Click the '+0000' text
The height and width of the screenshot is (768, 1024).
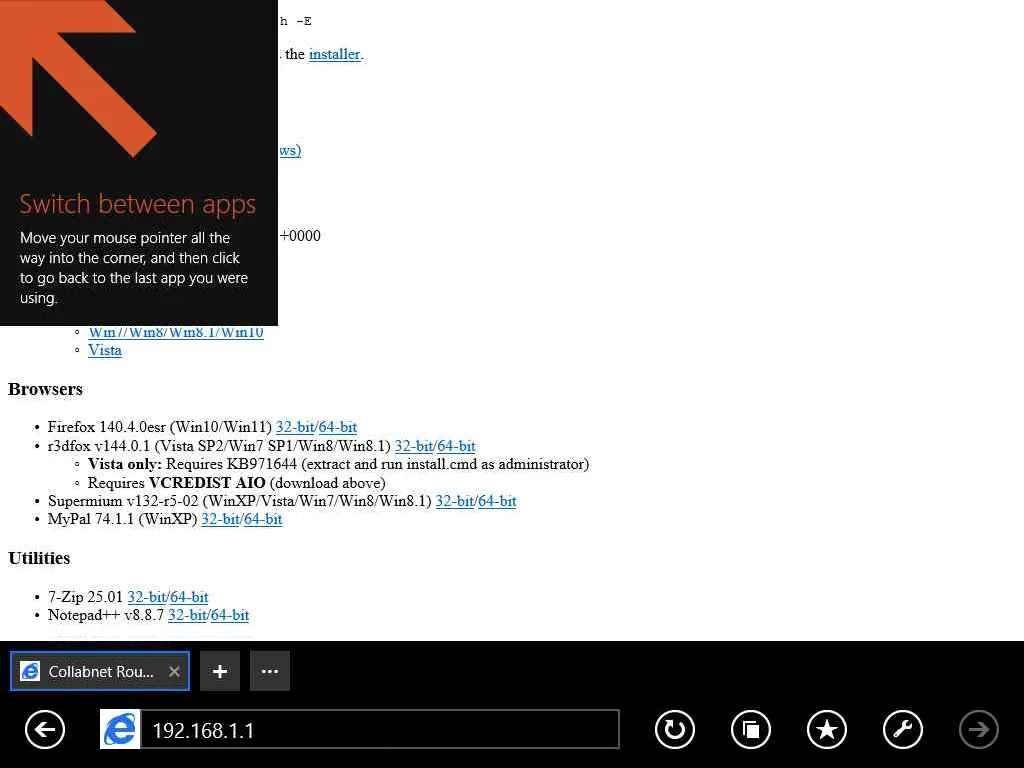(x=300, y=236)
